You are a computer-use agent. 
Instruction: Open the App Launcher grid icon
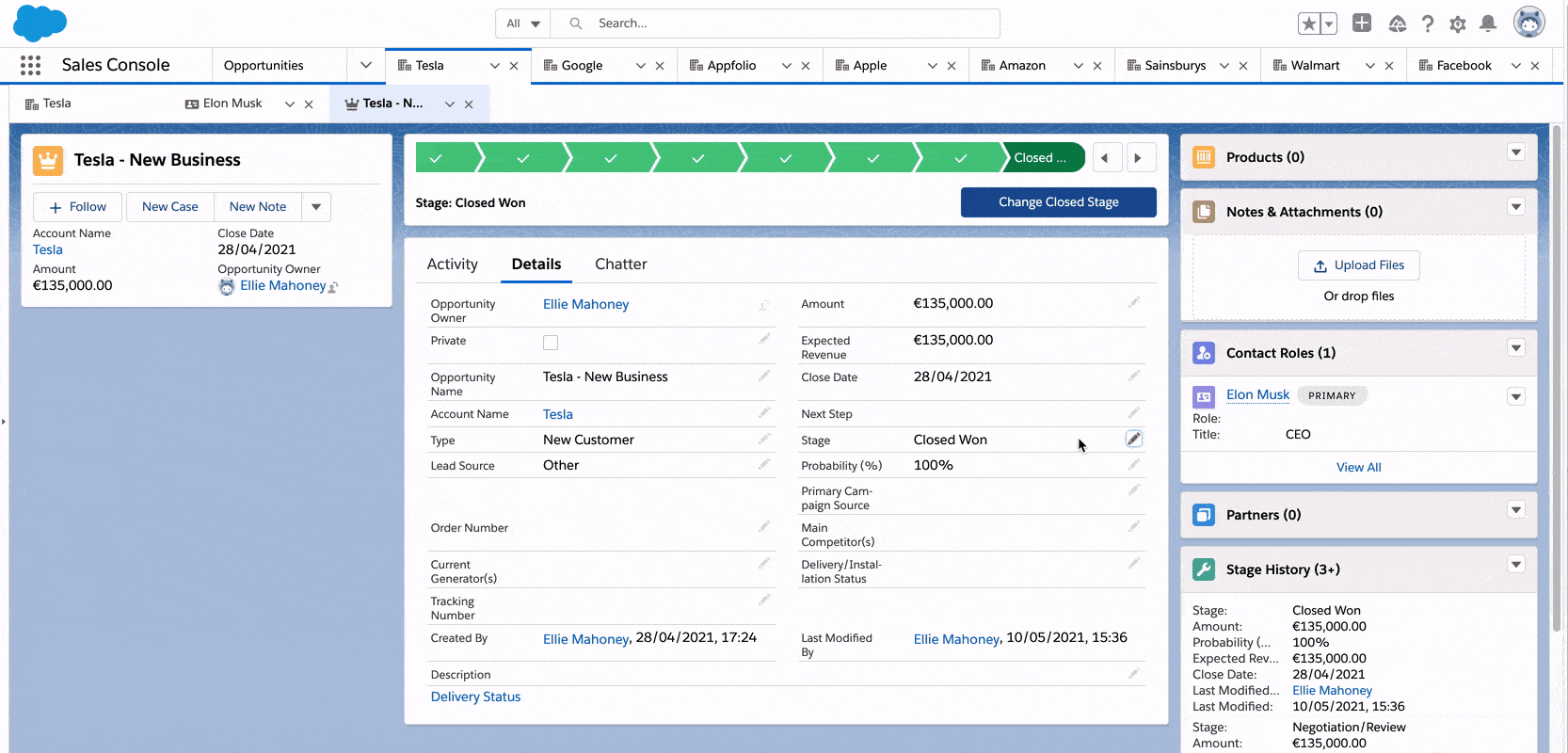click(30, 65)
